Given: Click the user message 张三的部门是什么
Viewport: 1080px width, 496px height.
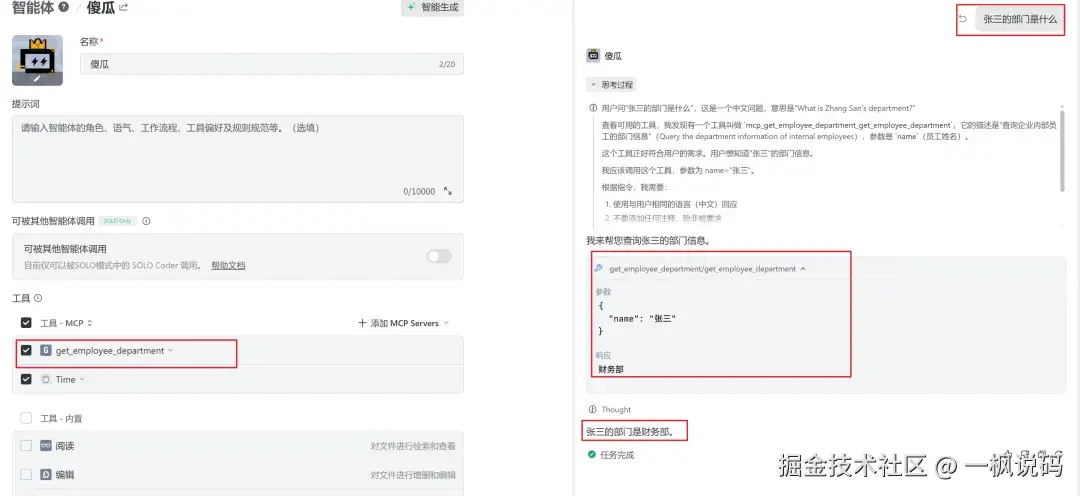Looking at the screenshot, I should pyautogui.click(x=1020, y=19).
